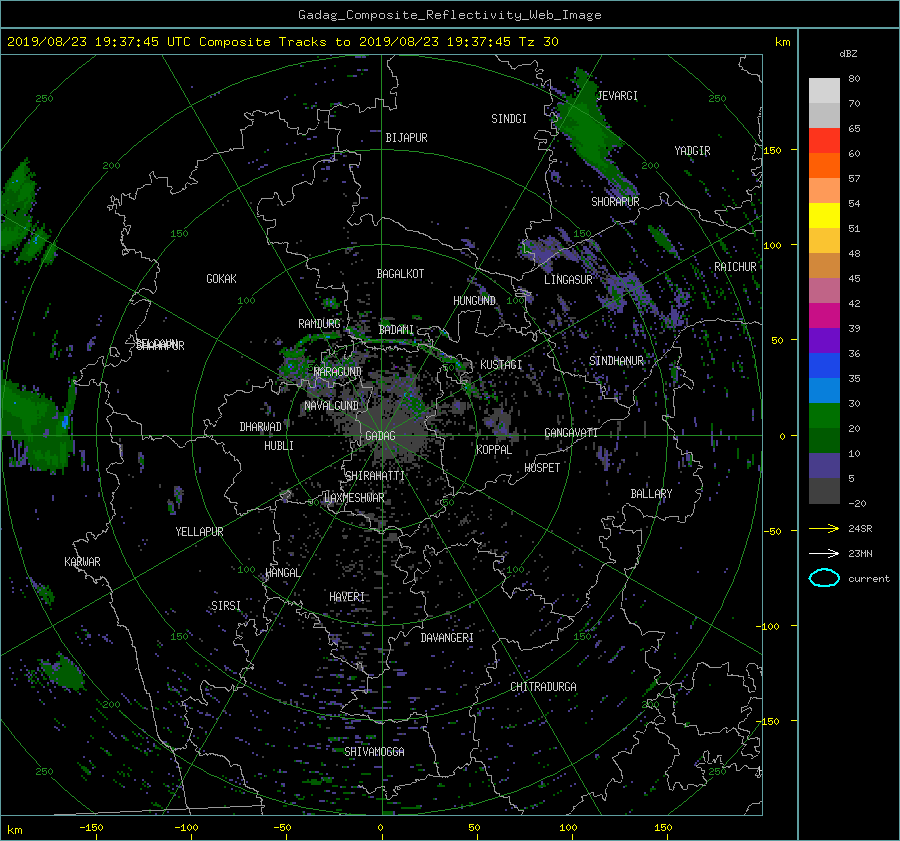Click the 24SR legend label
900x841 pixels.
[x=860, y=528]
